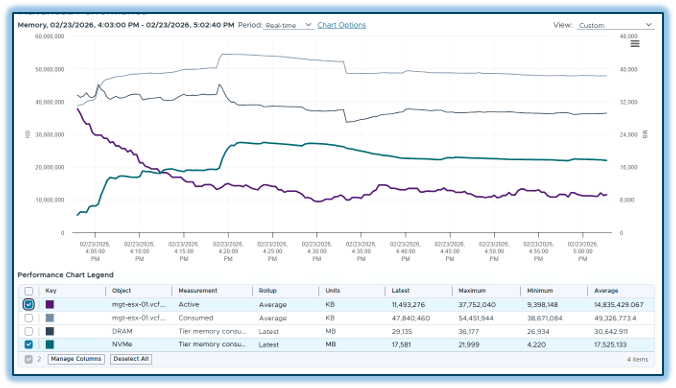Select the NVMe object cell
The width and height of the screenshot is (676, 388).
pos(122,344)
